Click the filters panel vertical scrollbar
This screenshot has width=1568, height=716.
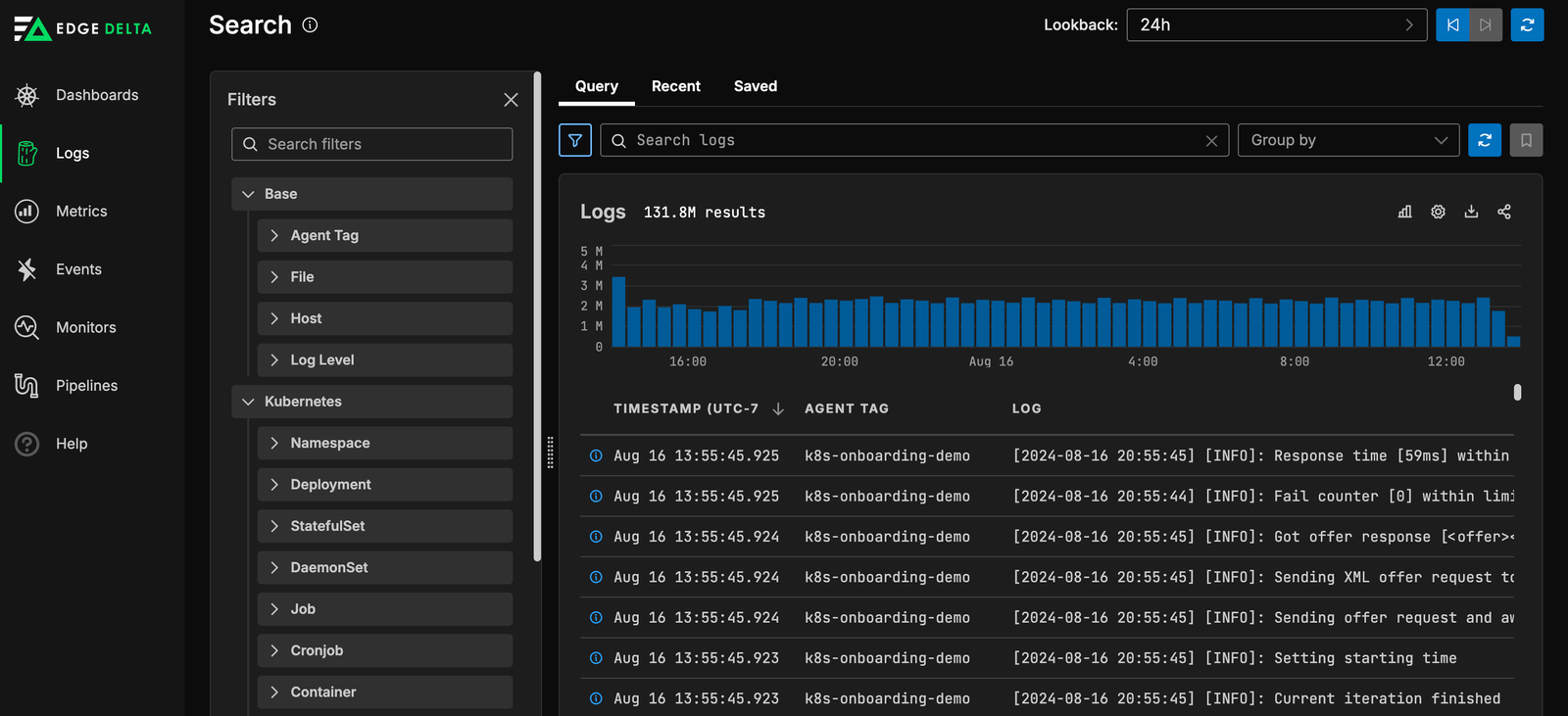pos(537,313)
